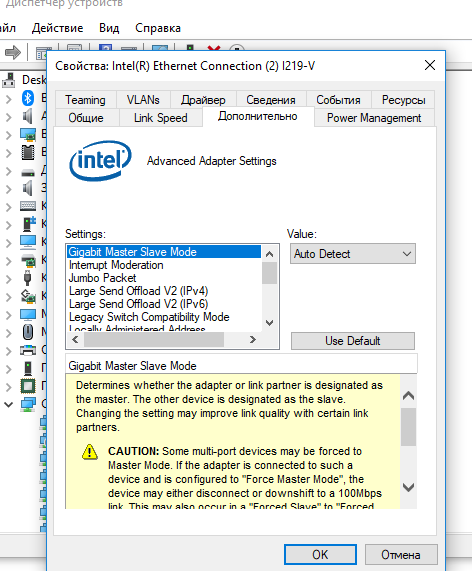Switch to the Драйвер tab

203,99
